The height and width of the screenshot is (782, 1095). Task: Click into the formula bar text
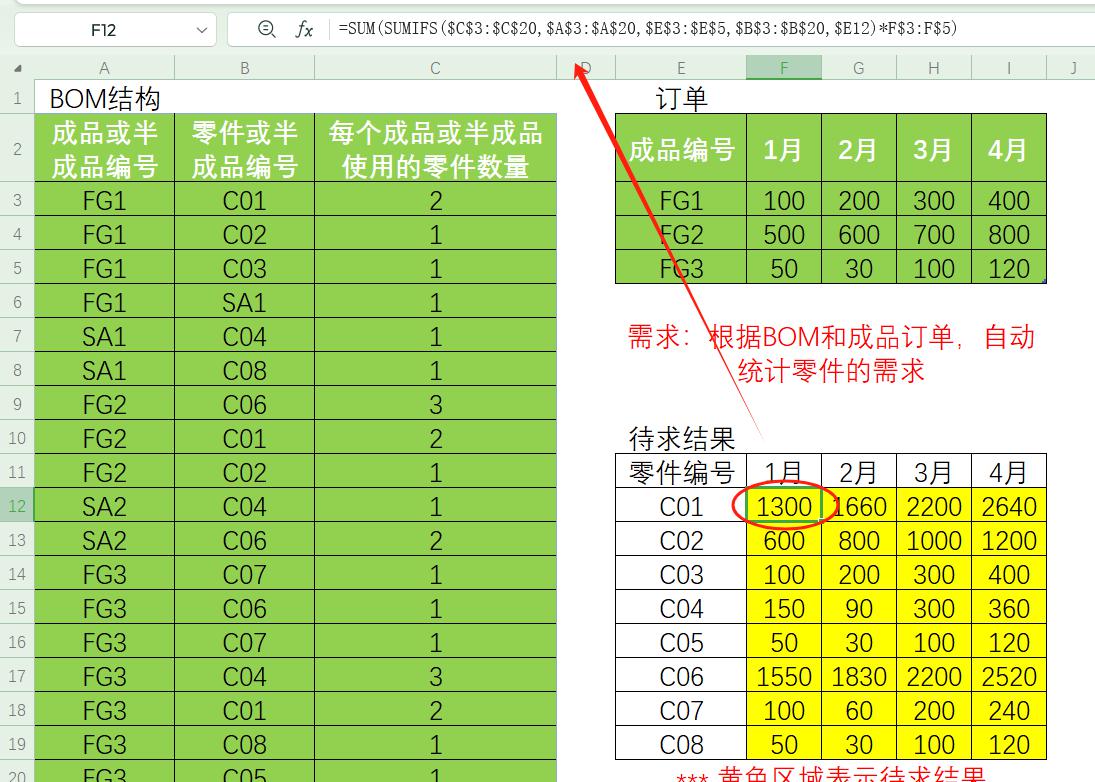647,29
